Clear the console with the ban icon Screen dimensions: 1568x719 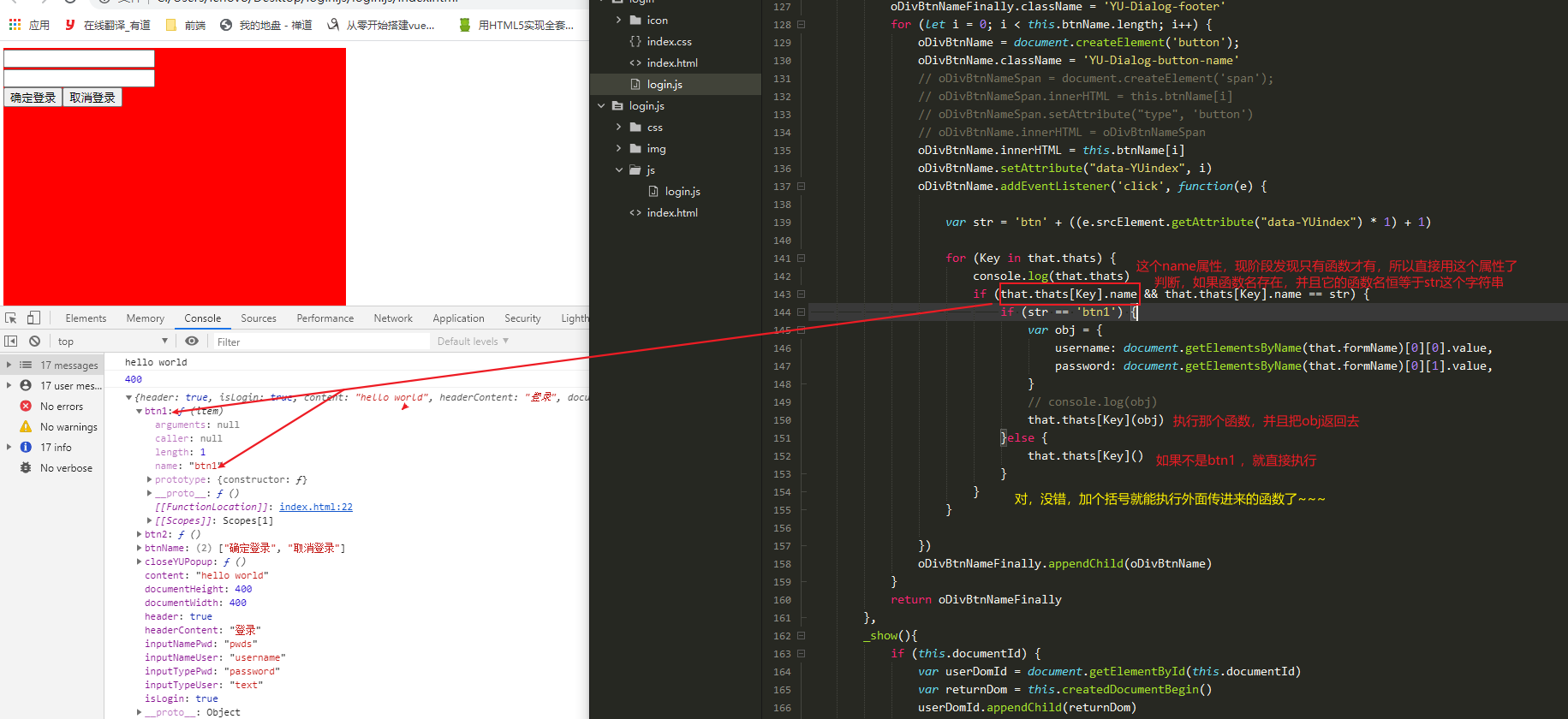(34, 341)
